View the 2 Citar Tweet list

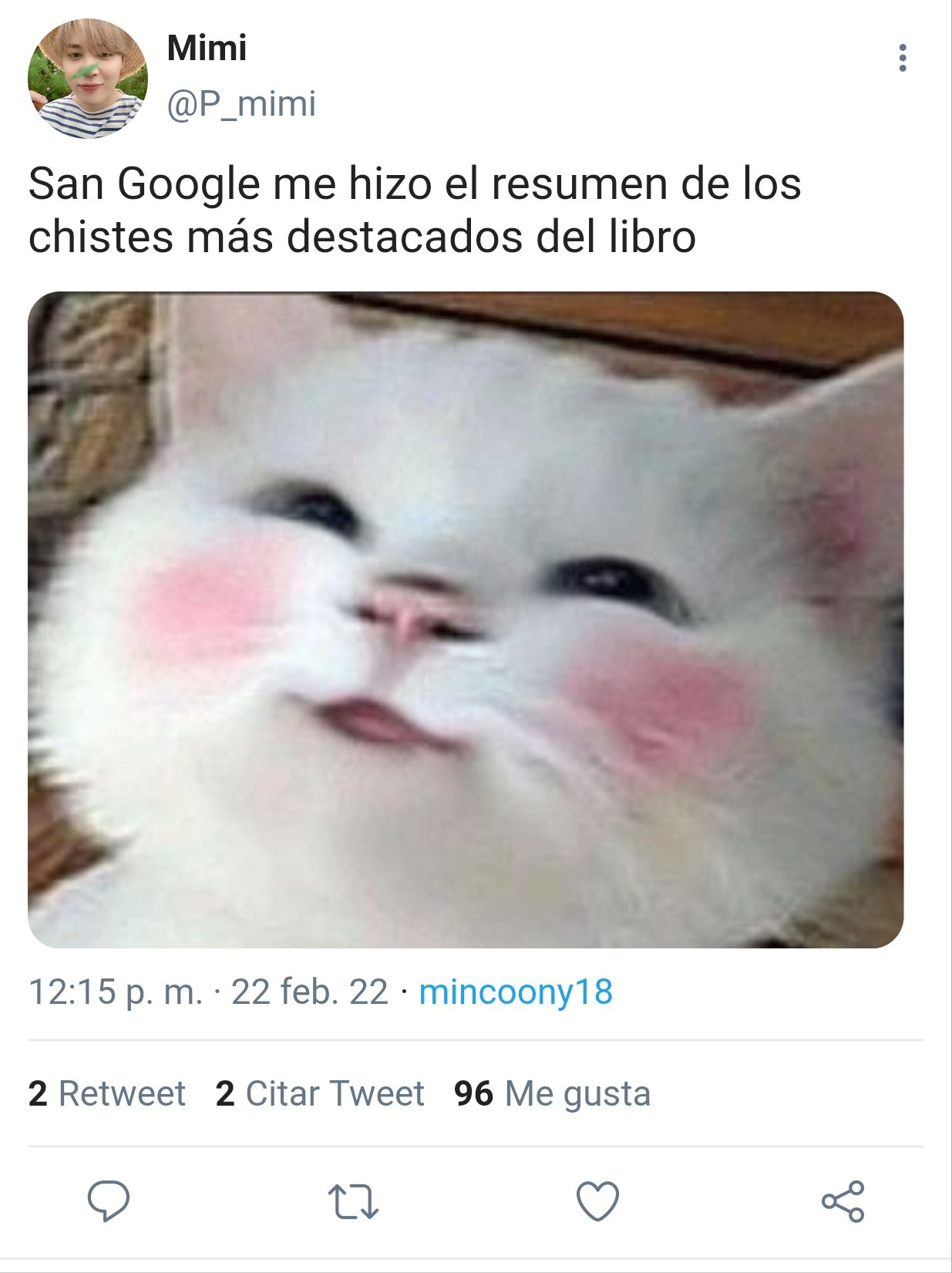[x=320, y=1093]
